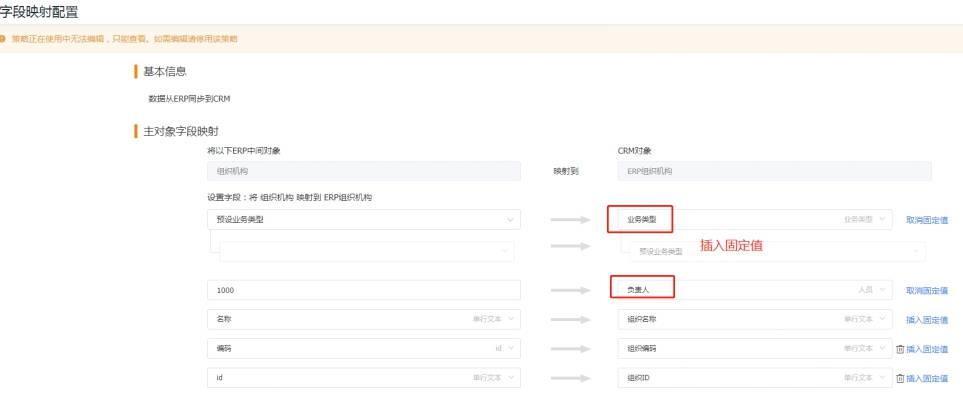Open the 业务类型 CRM field dropdown
This screenshot has height=394, width=963.
755,220
